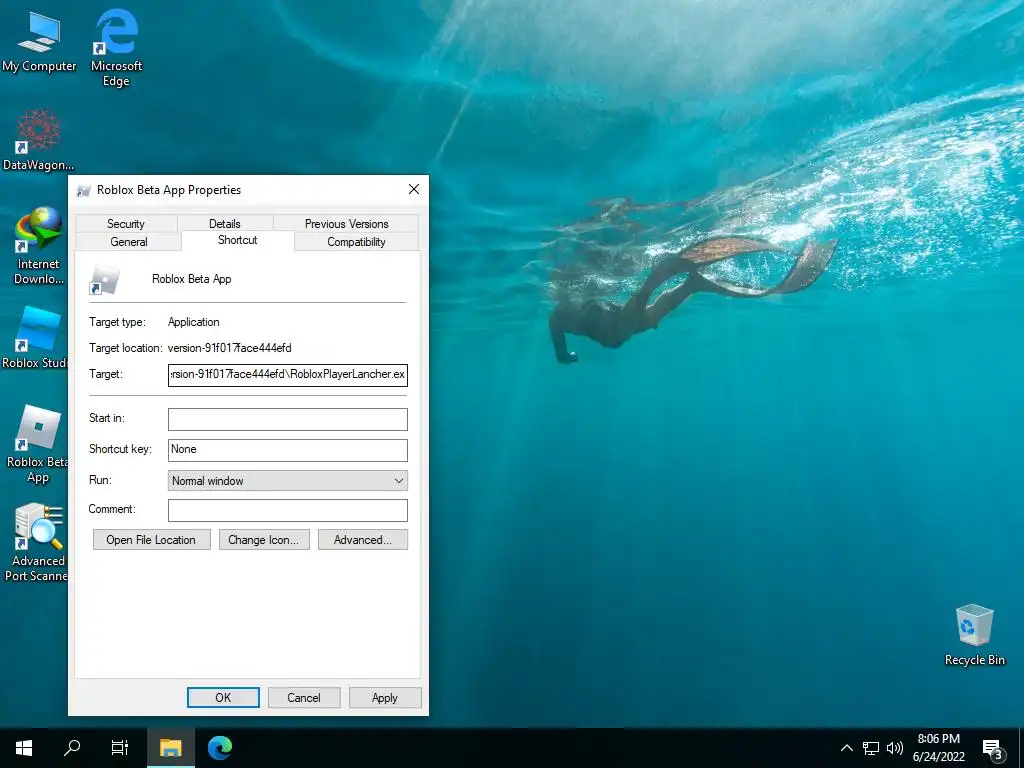Screen dimensions: 1024x768
Task: Show hidden system tray icons
Action: [x=846, y=748]
